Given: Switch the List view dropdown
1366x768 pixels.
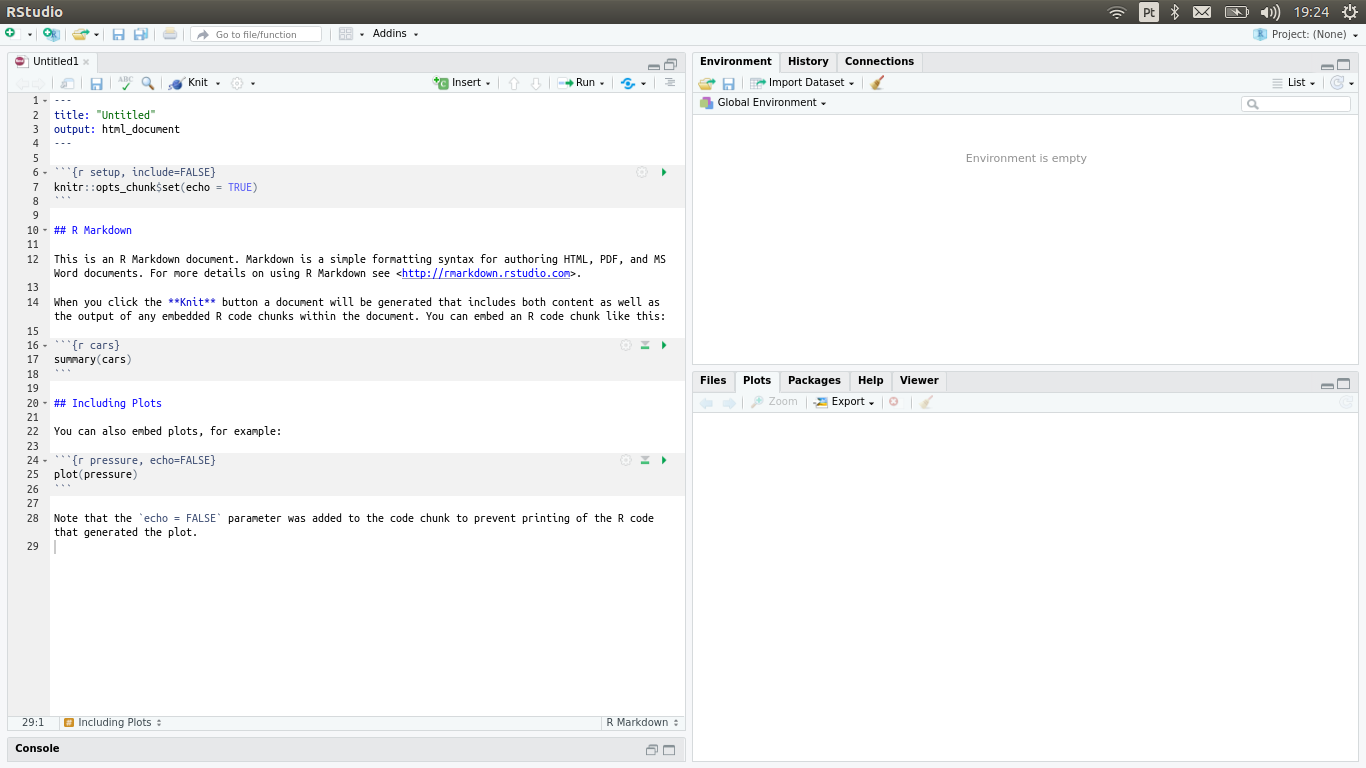Looking at the screenshot, I should point(1295,83).
